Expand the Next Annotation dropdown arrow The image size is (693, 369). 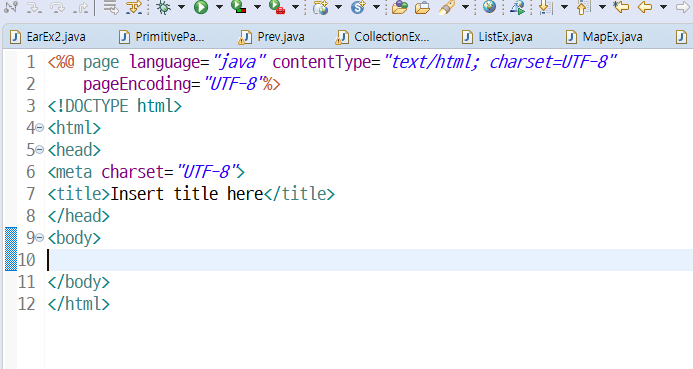564,7
